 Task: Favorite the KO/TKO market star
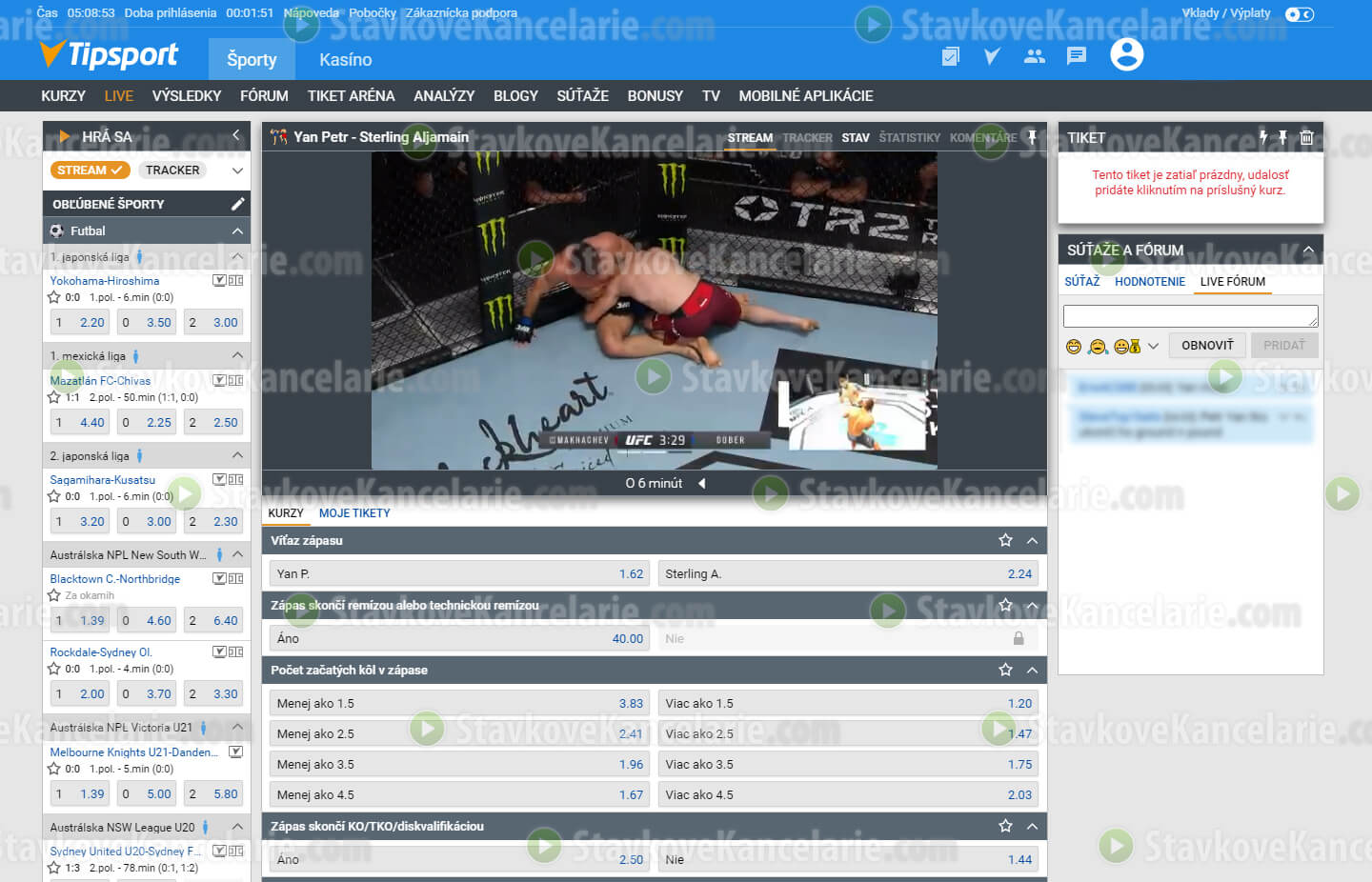tap(1005, 826)
